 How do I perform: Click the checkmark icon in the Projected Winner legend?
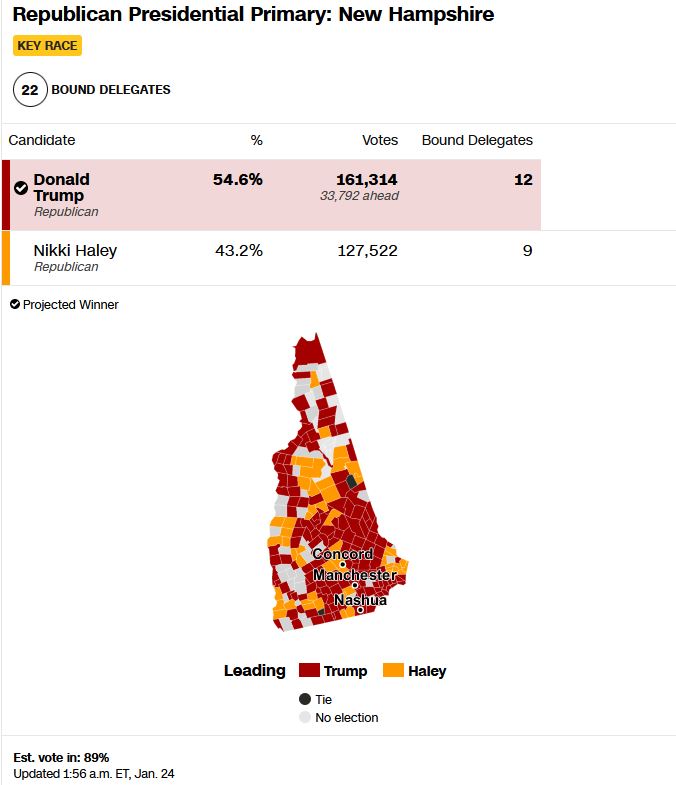(x=15, y=304)
